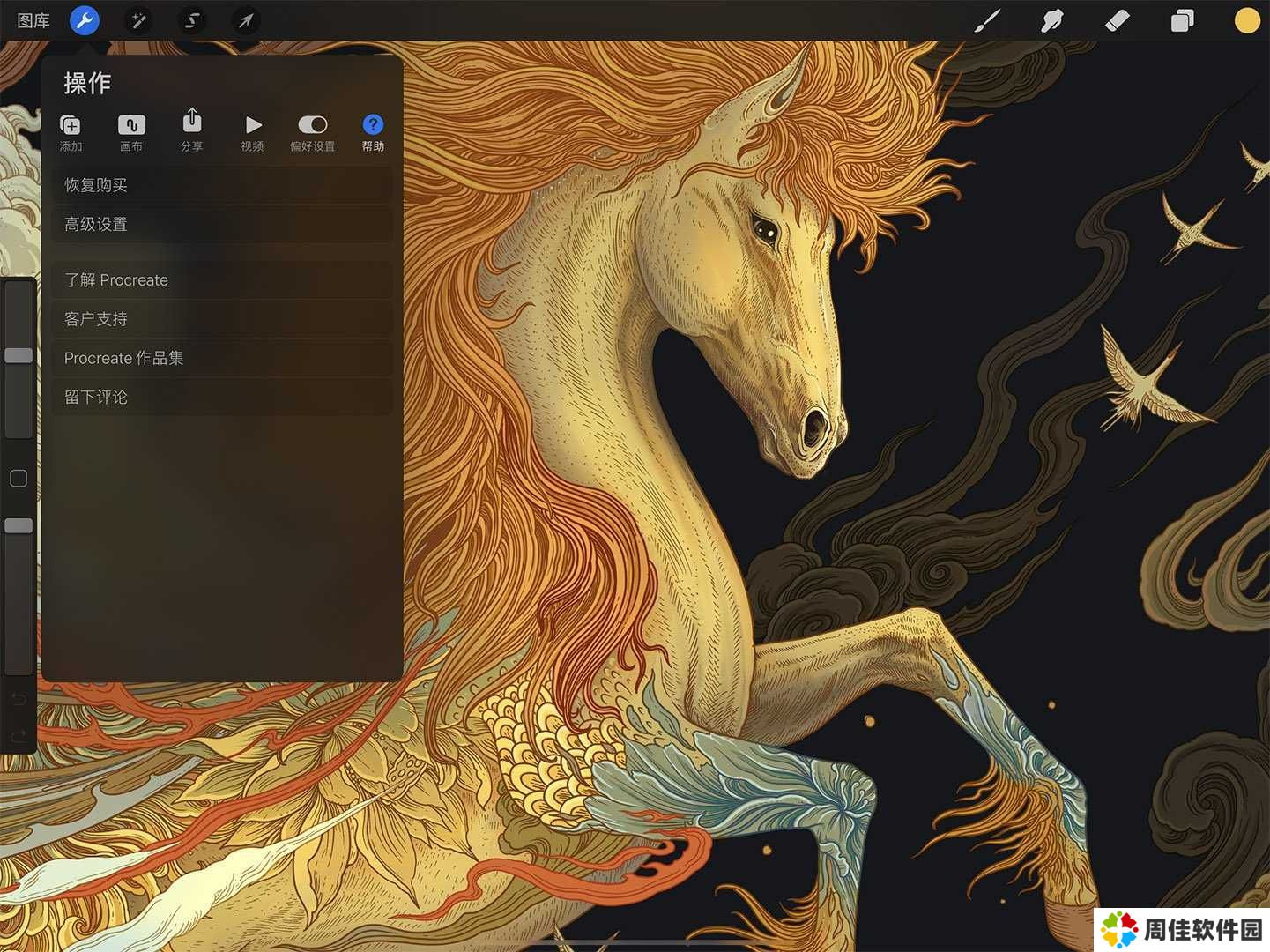Tap the square modify button on sidebar
The width and height of the screenshot is (1270, 952).
tap(19, 479)
